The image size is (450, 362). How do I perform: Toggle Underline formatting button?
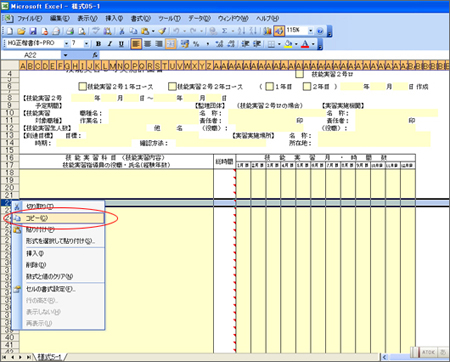click(x=121, y=44)
